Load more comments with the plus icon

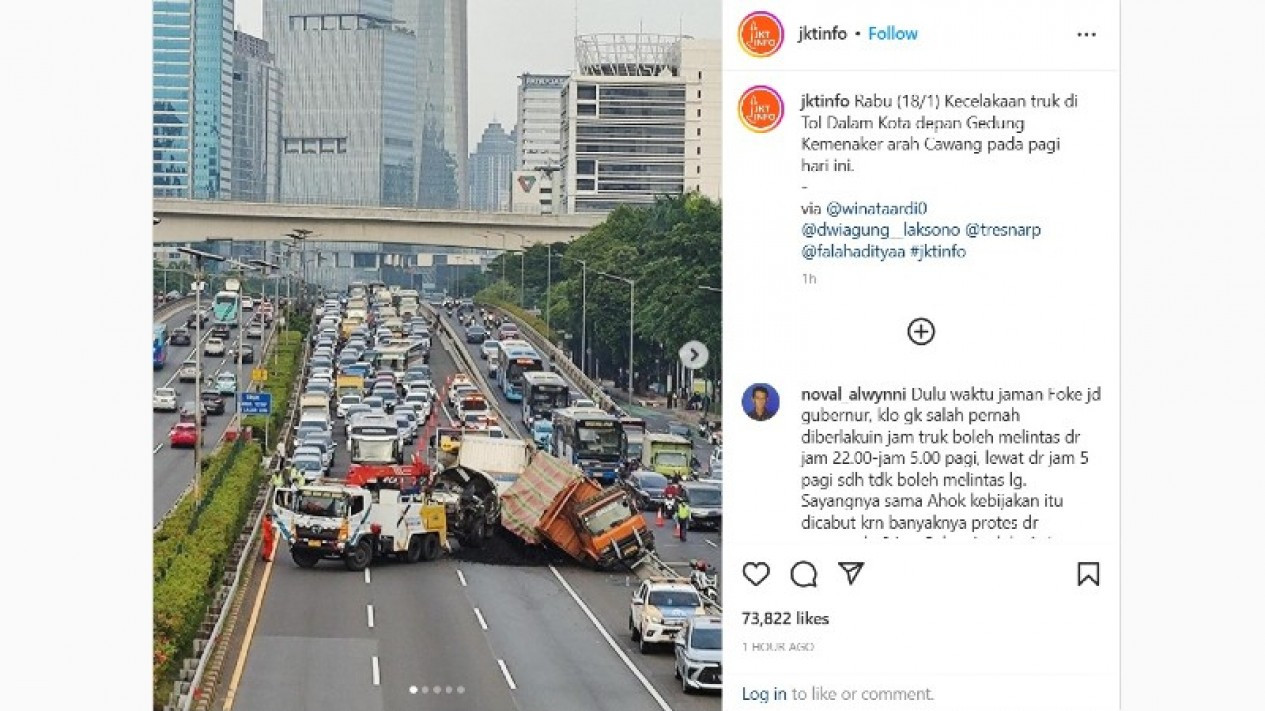click(x=921, y=332)
